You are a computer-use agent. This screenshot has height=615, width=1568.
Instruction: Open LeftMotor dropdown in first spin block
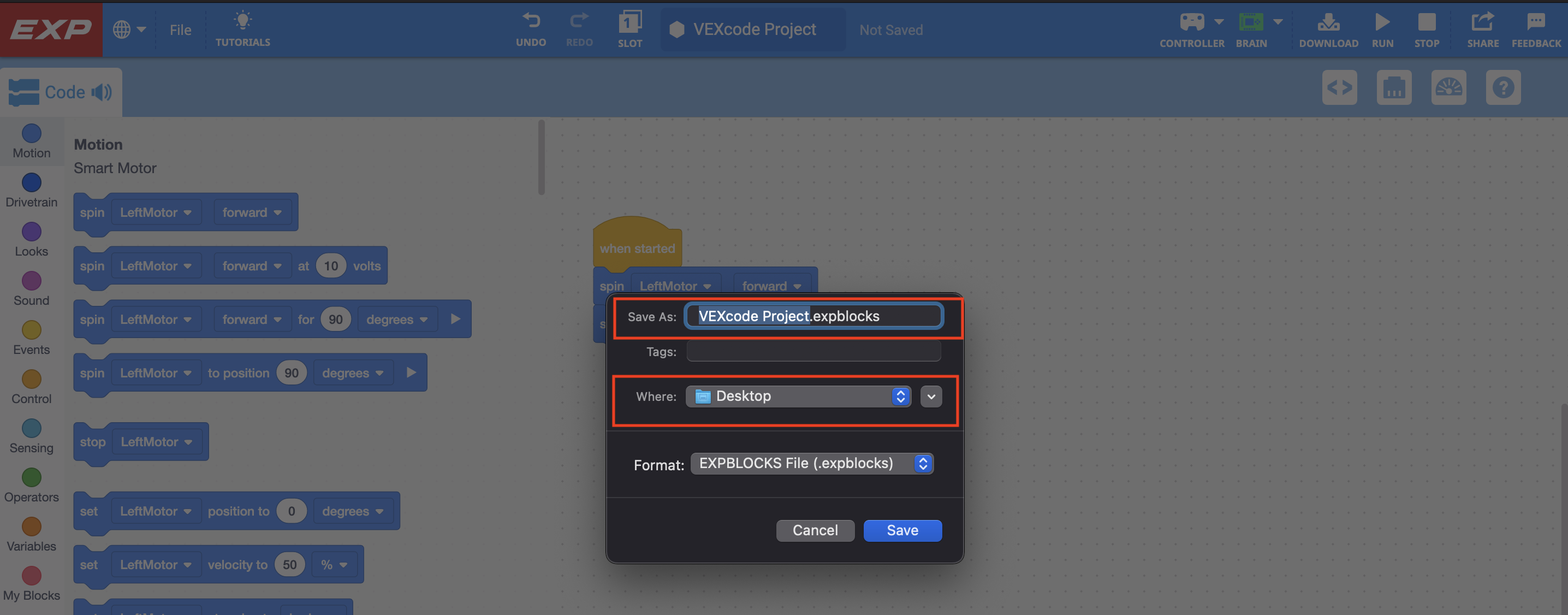[x=156, y=212]
